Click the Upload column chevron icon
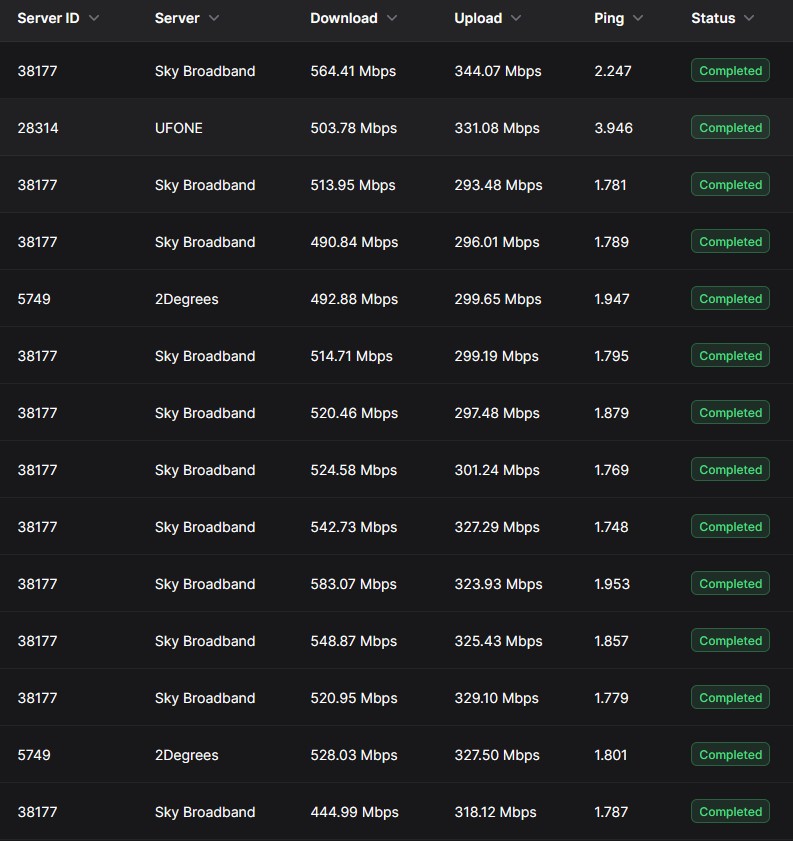This screenshot has width=793, height=841. tap(516, 18)
